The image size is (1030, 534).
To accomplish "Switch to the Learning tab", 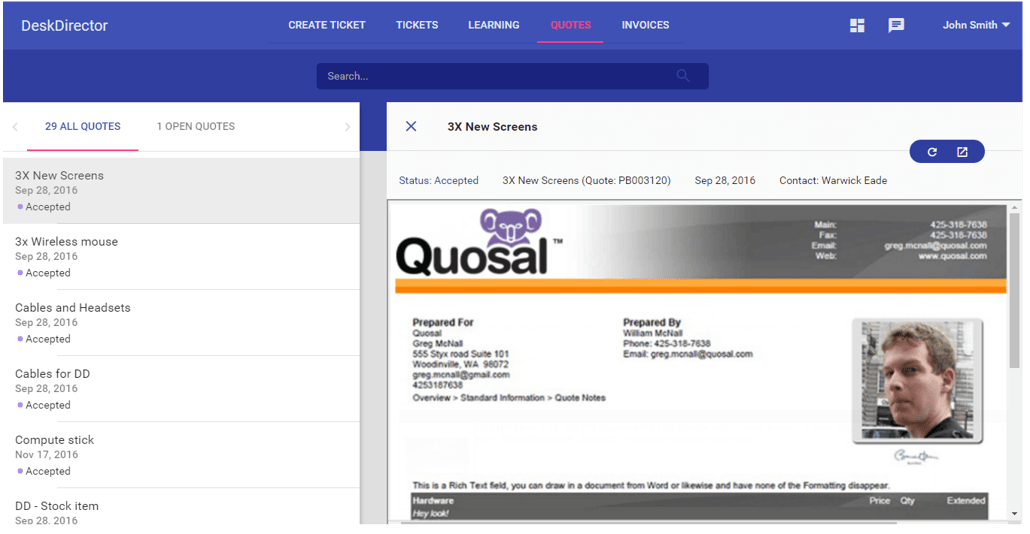I will click(x=493, y=25).
